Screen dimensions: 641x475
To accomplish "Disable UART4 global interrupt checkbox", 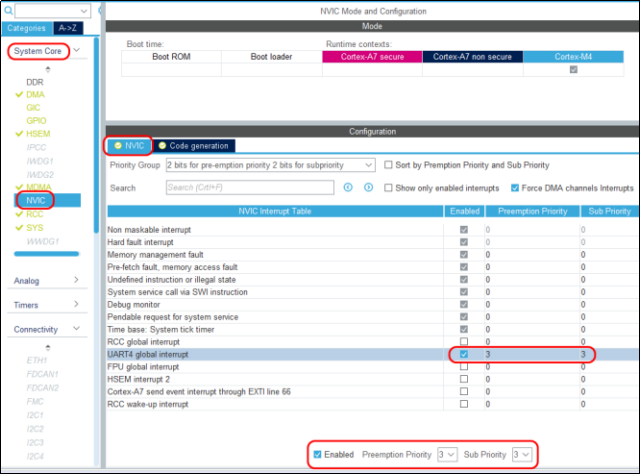I will click(464, 354).
